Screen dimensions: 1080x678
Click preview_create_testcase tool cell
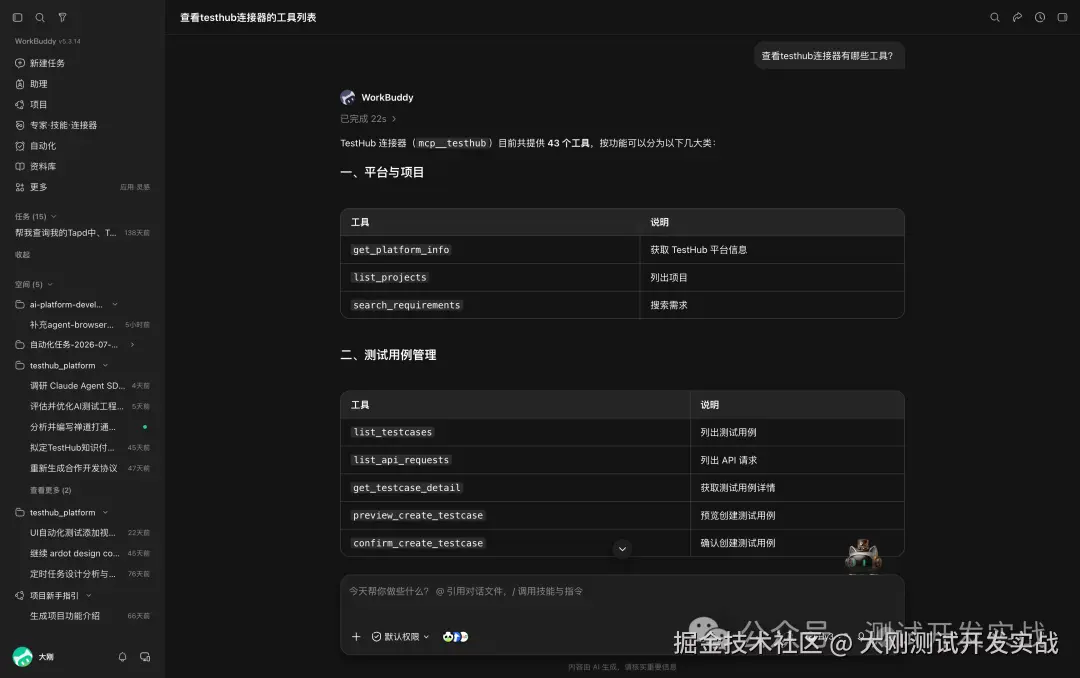coord(418,515)
